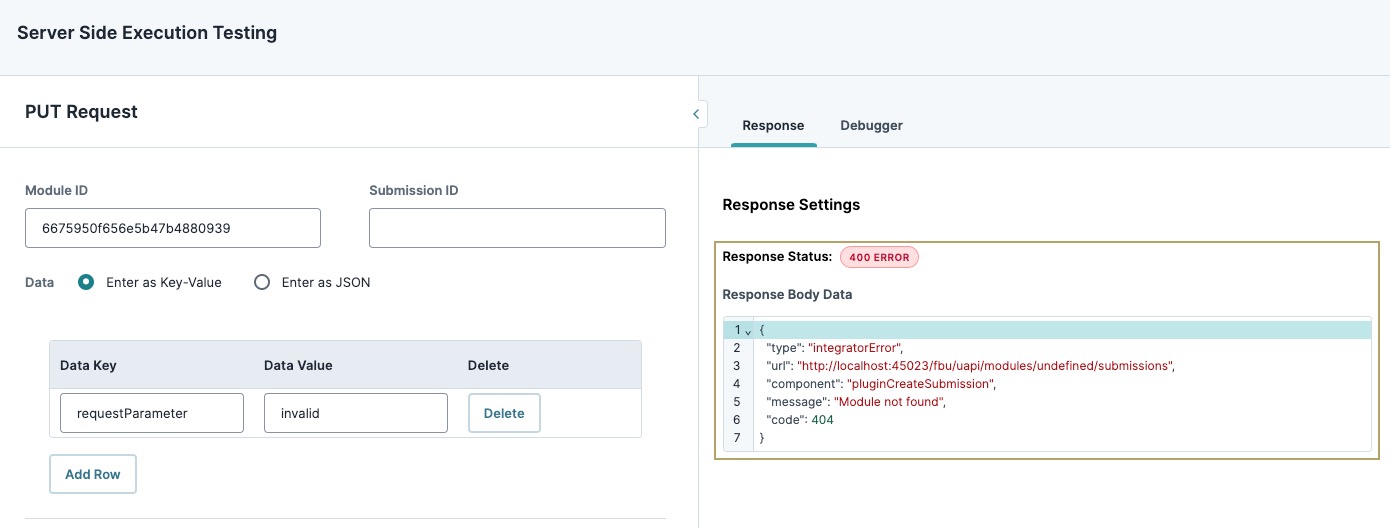Click the "integratorError" type value
The image size is (1390, 528).
coord(855,348)
